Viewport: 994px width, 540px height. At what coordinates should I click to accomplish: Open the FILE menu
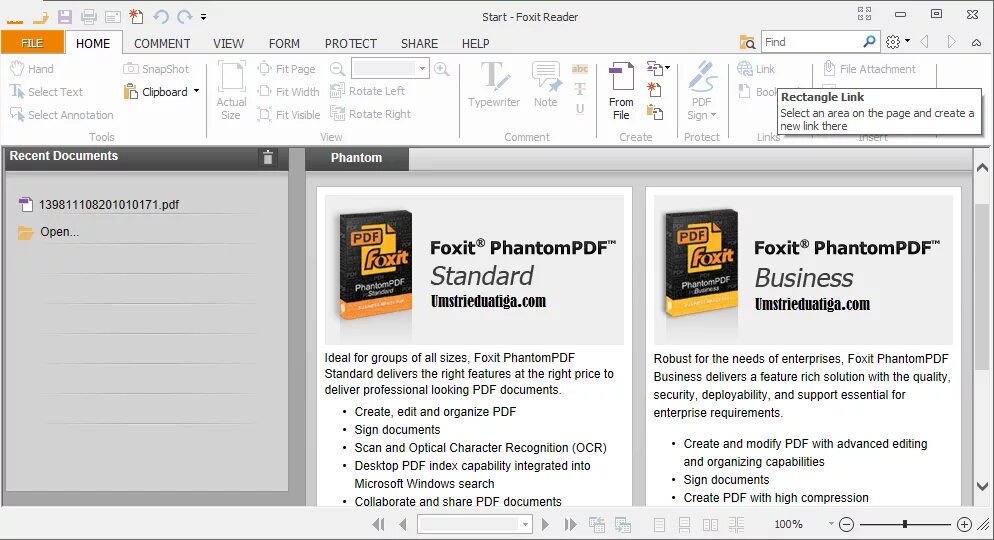coord(32,43)
